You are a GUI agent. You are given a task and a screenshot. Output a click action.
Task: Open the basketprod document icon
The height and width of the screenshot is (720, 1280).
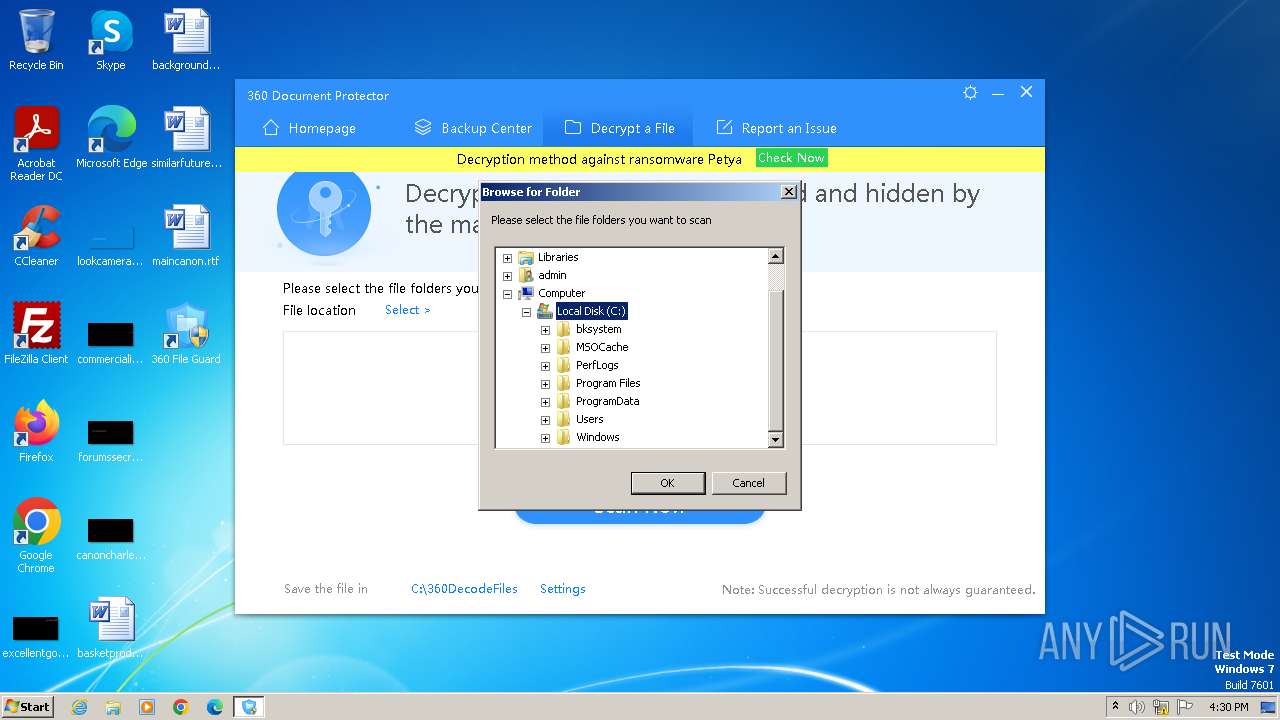coord(111,628)
